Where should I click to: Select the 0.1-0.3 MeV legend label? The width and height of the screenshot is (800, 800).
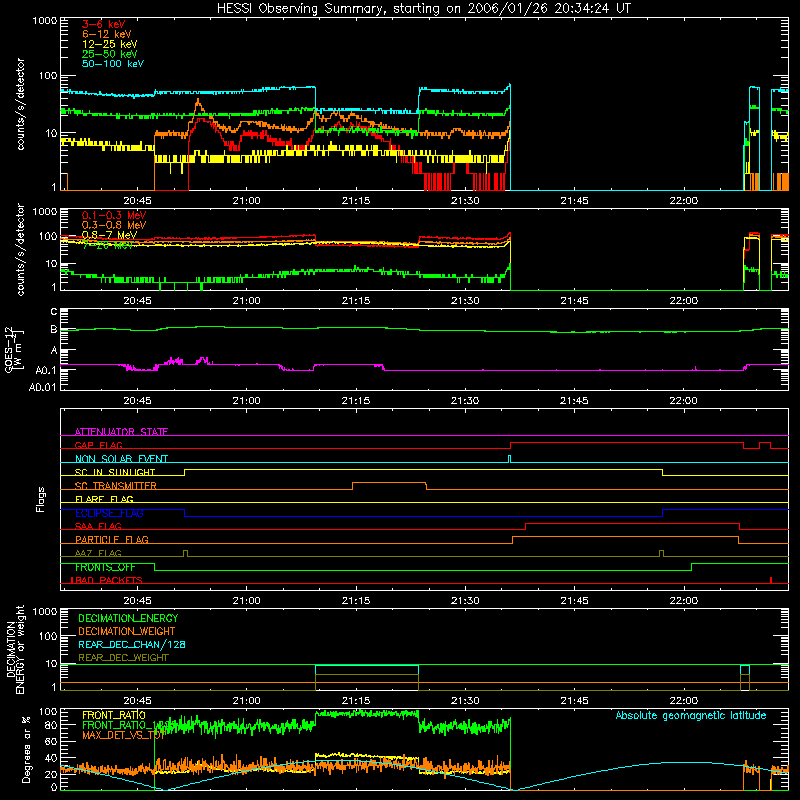[114, 215]
